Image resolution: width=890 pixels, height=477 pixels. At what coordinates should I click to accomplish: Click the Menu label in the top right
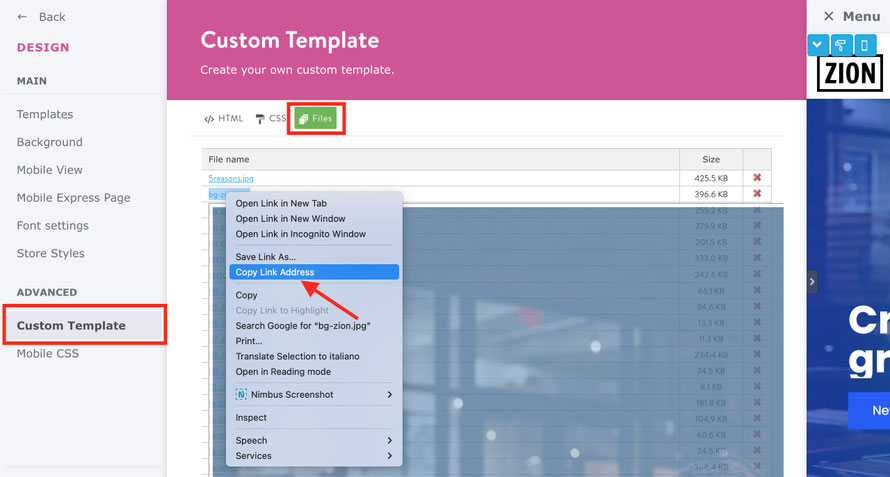(x=861, y=16)
